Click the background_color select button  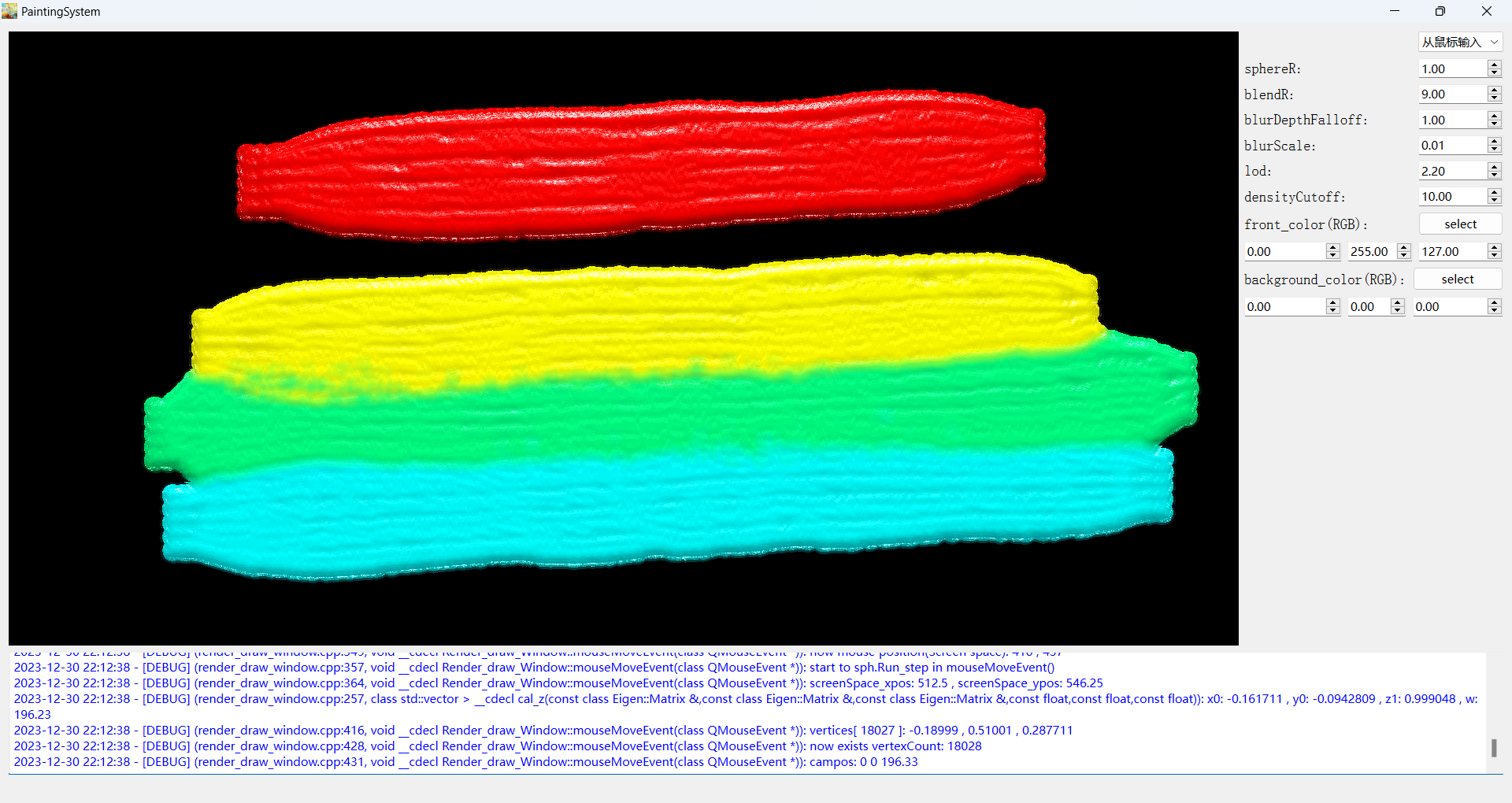point(1457,279)
